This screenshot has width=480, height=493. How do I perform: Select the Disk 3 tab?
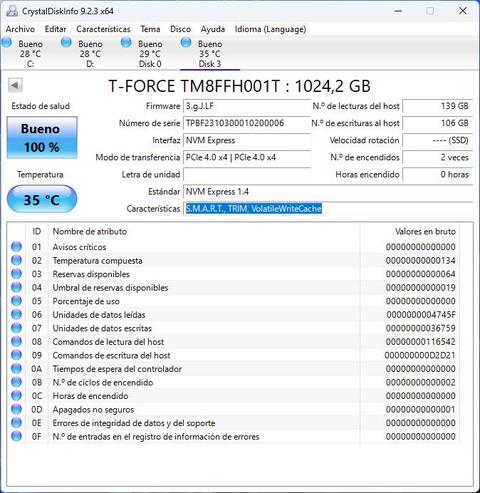210,53
